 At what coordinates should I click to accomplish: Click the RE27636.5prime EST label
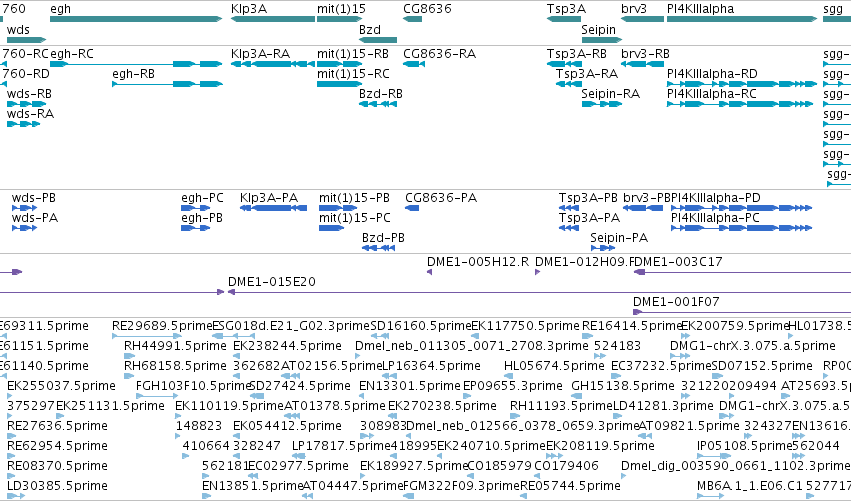[57, 426]
